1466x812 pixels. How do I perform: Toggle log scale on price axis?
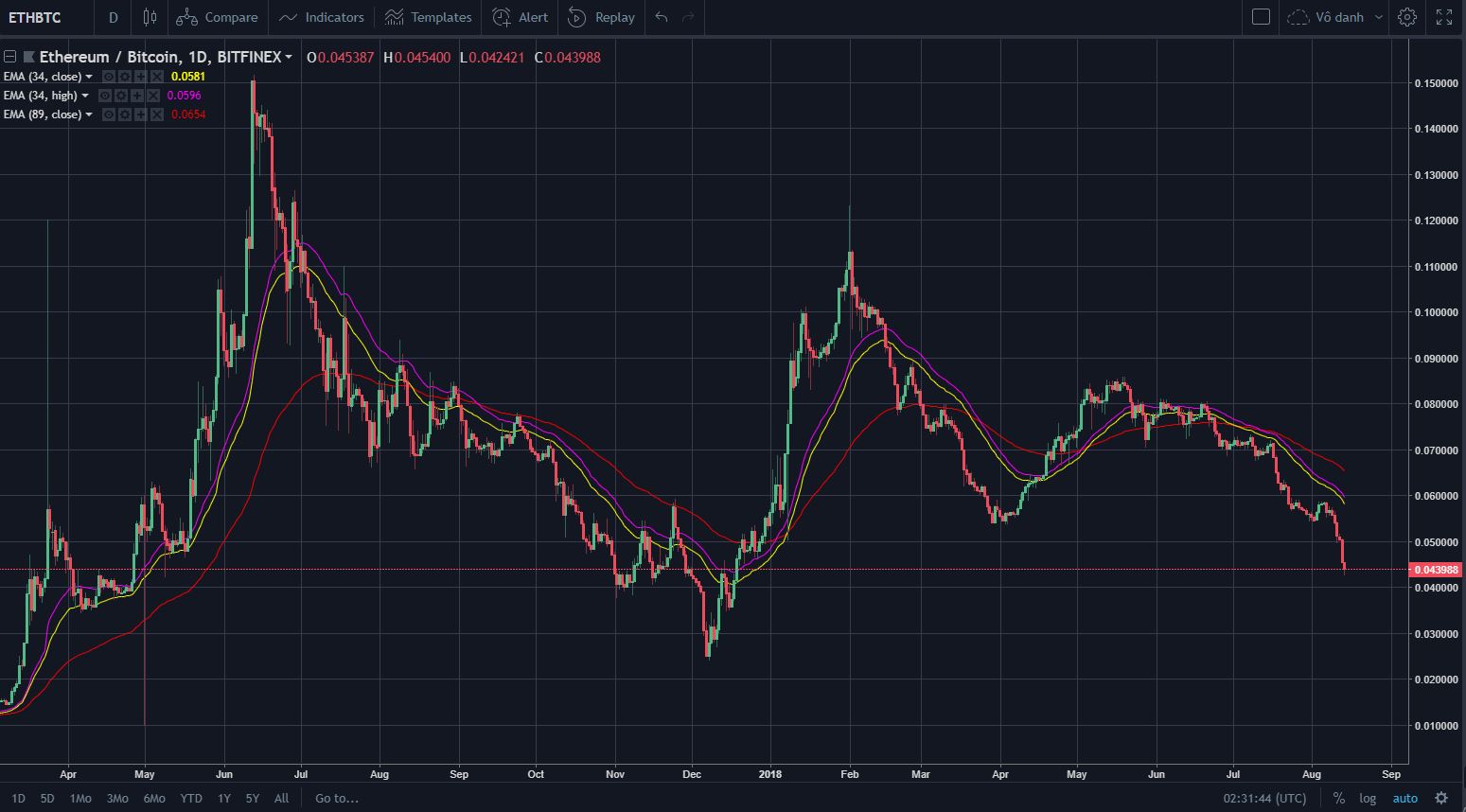click(x=1368, y=798)
